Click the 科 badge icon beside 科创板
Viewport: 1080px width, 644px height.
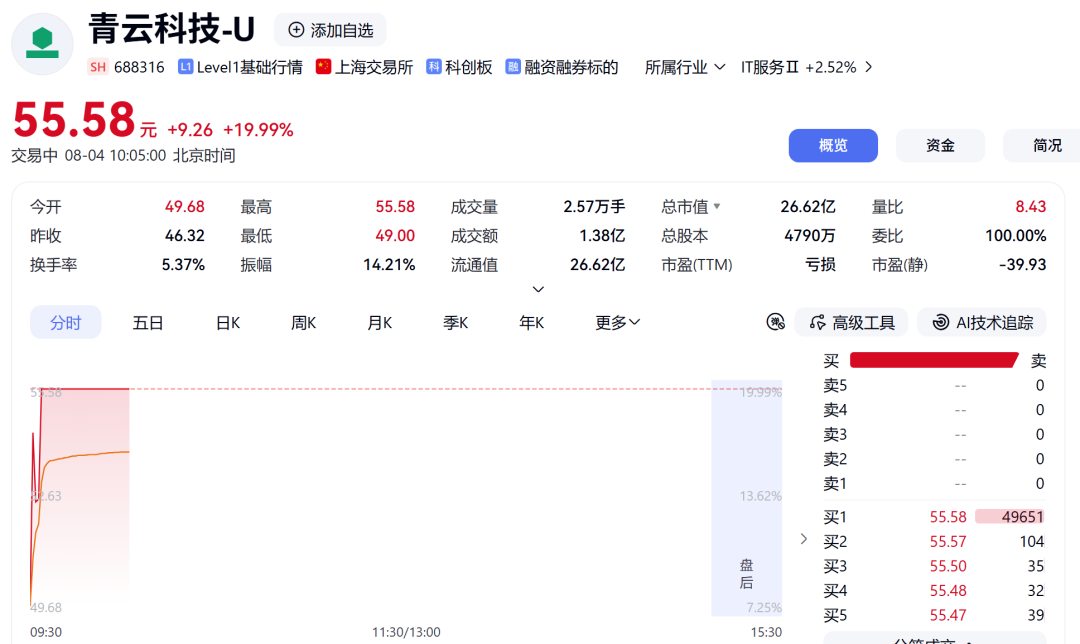point(433,67)
